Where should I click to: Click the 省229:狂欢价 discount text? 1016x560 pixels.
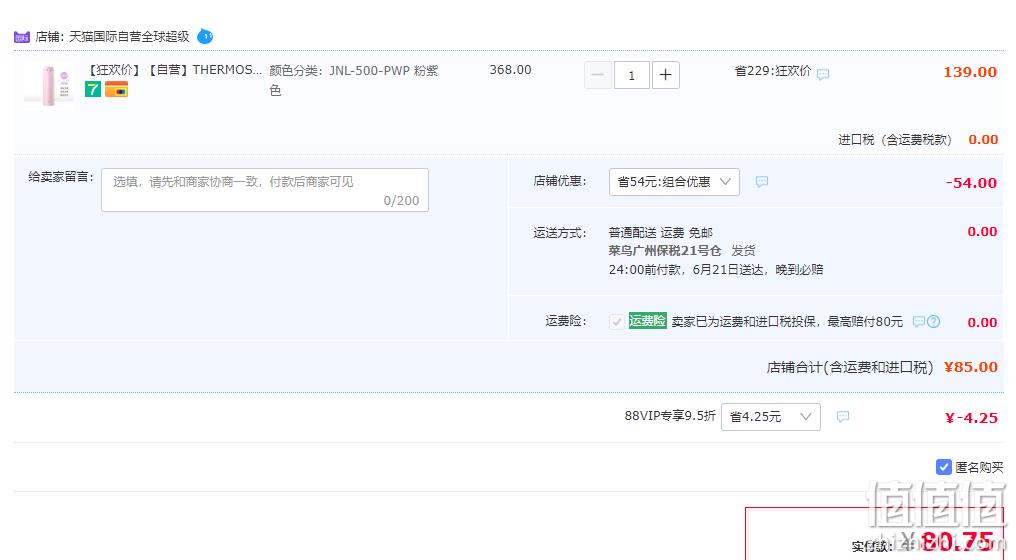click(x=772, y=71)
